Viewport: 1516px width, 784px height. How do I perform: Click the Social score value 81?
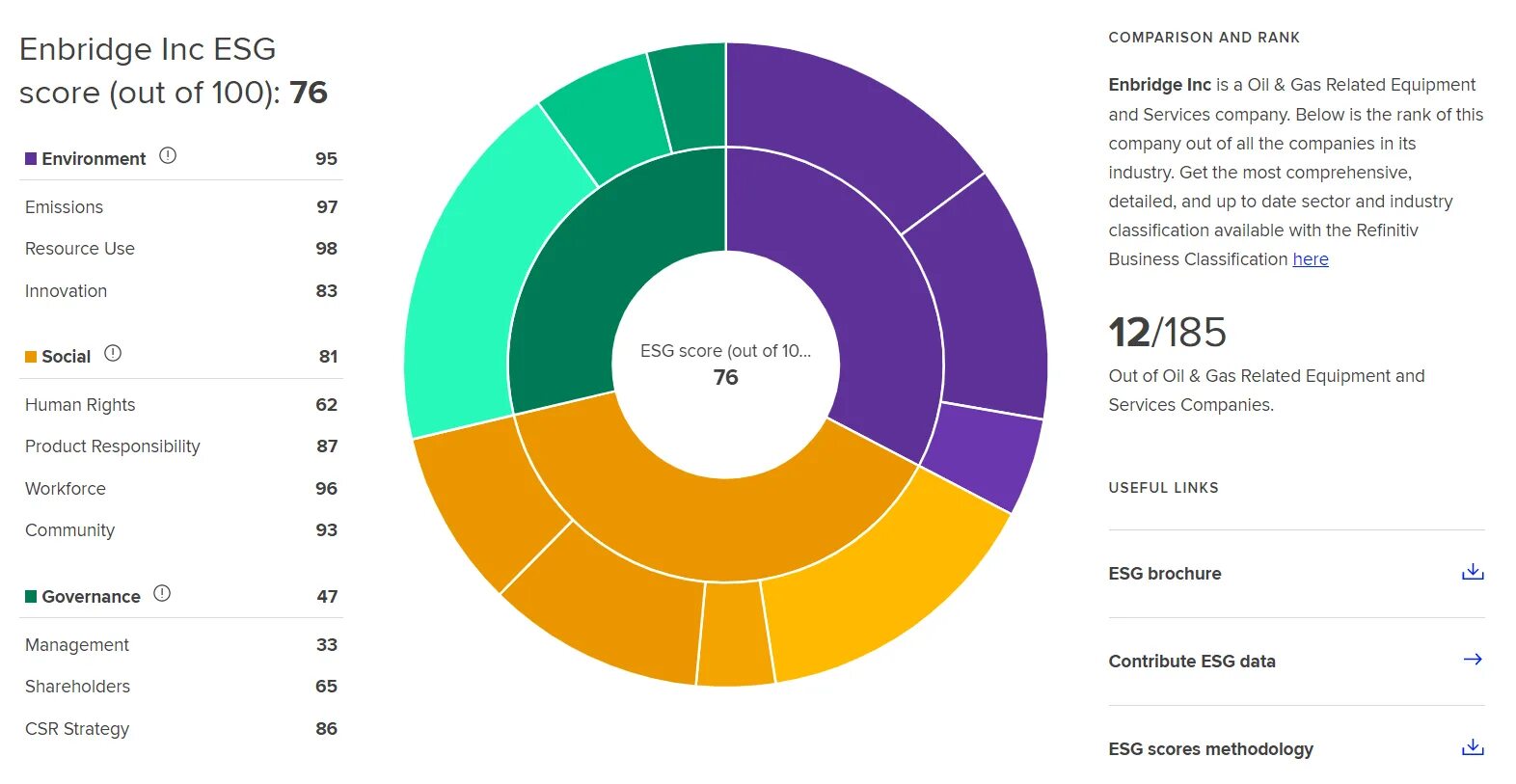pyautogui.click(x=328, y=356)
